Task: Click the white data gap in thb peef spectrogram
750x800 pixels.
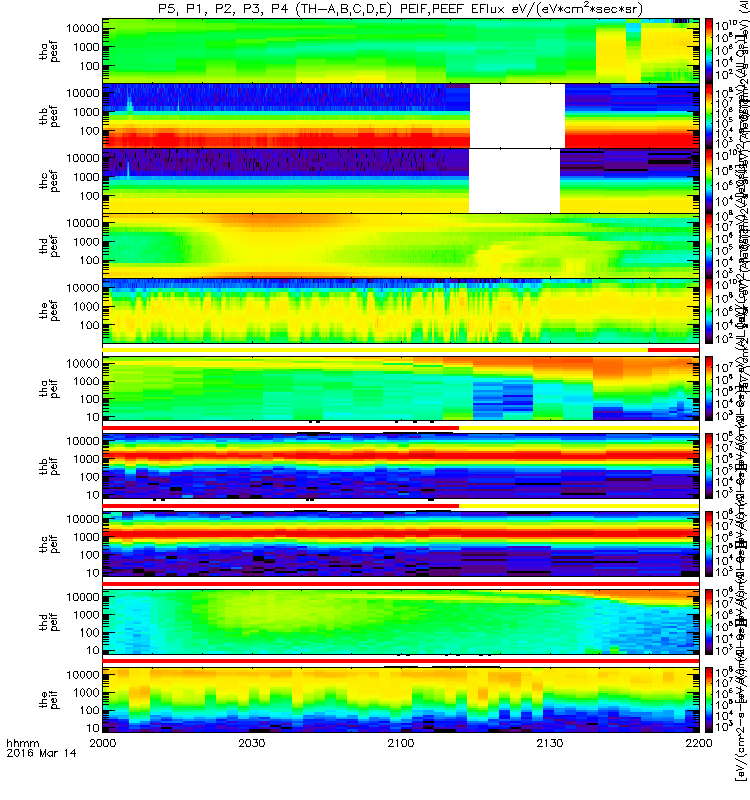Action: coord(517,116)
